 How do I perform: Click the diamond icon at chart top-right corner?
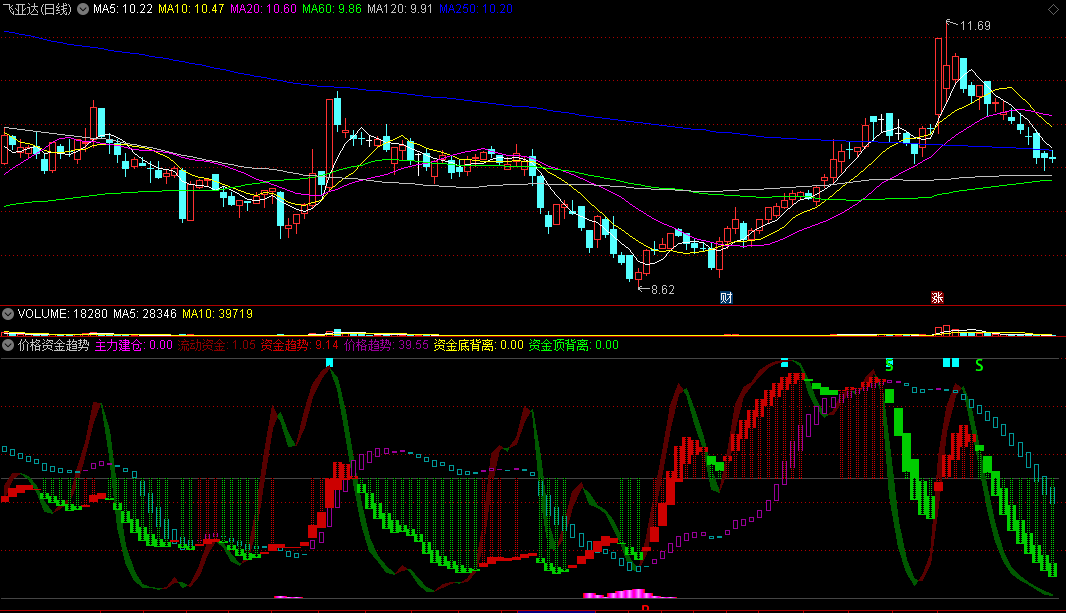(1053, 10)
